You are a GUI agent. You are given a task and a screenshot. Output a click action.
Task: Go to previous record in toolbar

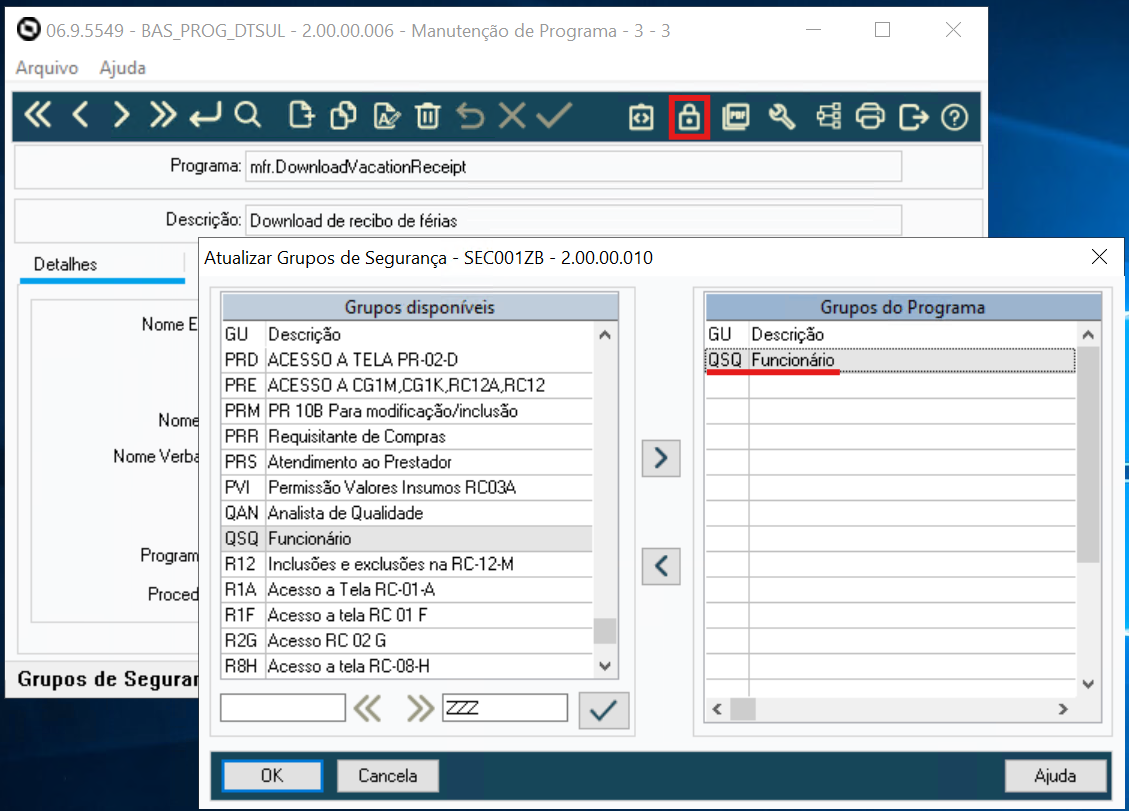80,115
